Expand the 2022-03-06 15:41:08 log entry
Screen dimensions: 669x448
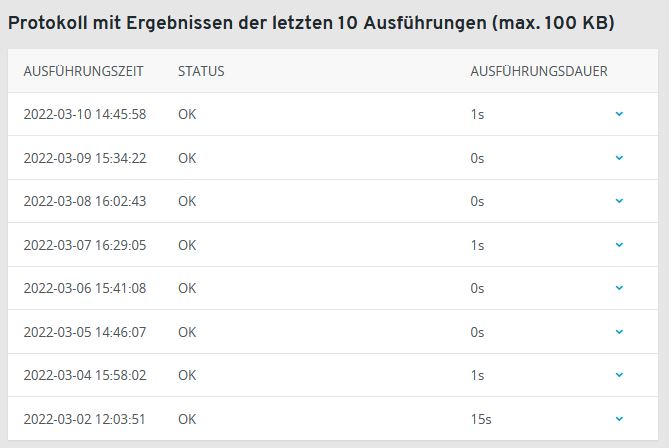(x=619, y=288)
